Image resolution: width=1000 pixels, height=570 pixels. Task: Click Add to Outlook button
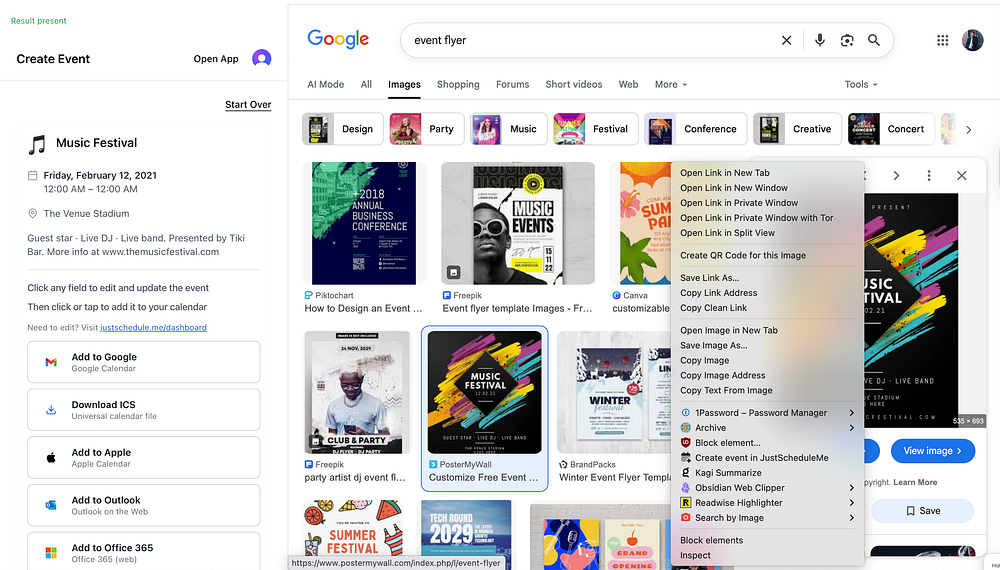(143, 505)
